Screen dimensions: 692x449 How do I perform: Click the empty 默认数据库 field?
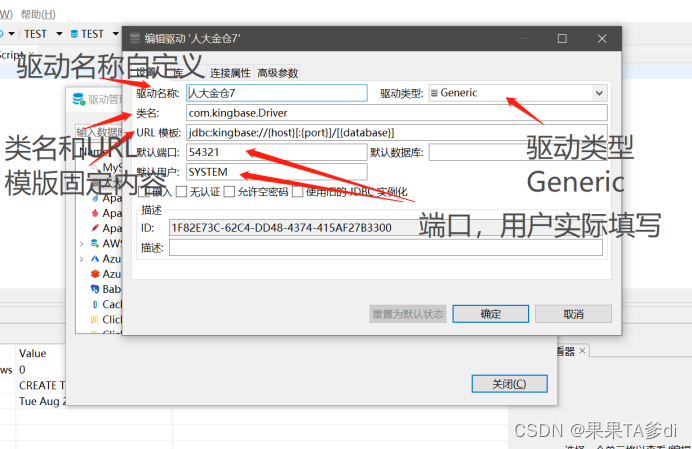518,152
